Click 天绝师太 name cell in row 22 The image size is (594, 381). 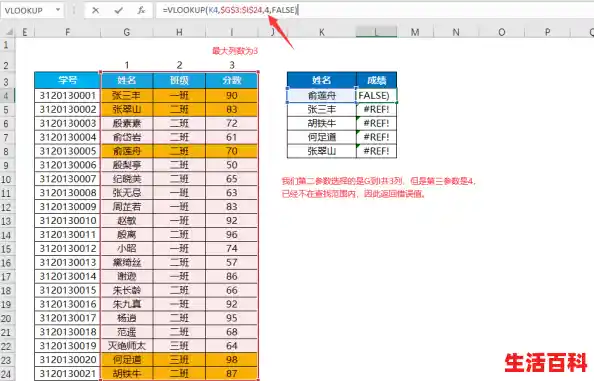tap(127, 346)
